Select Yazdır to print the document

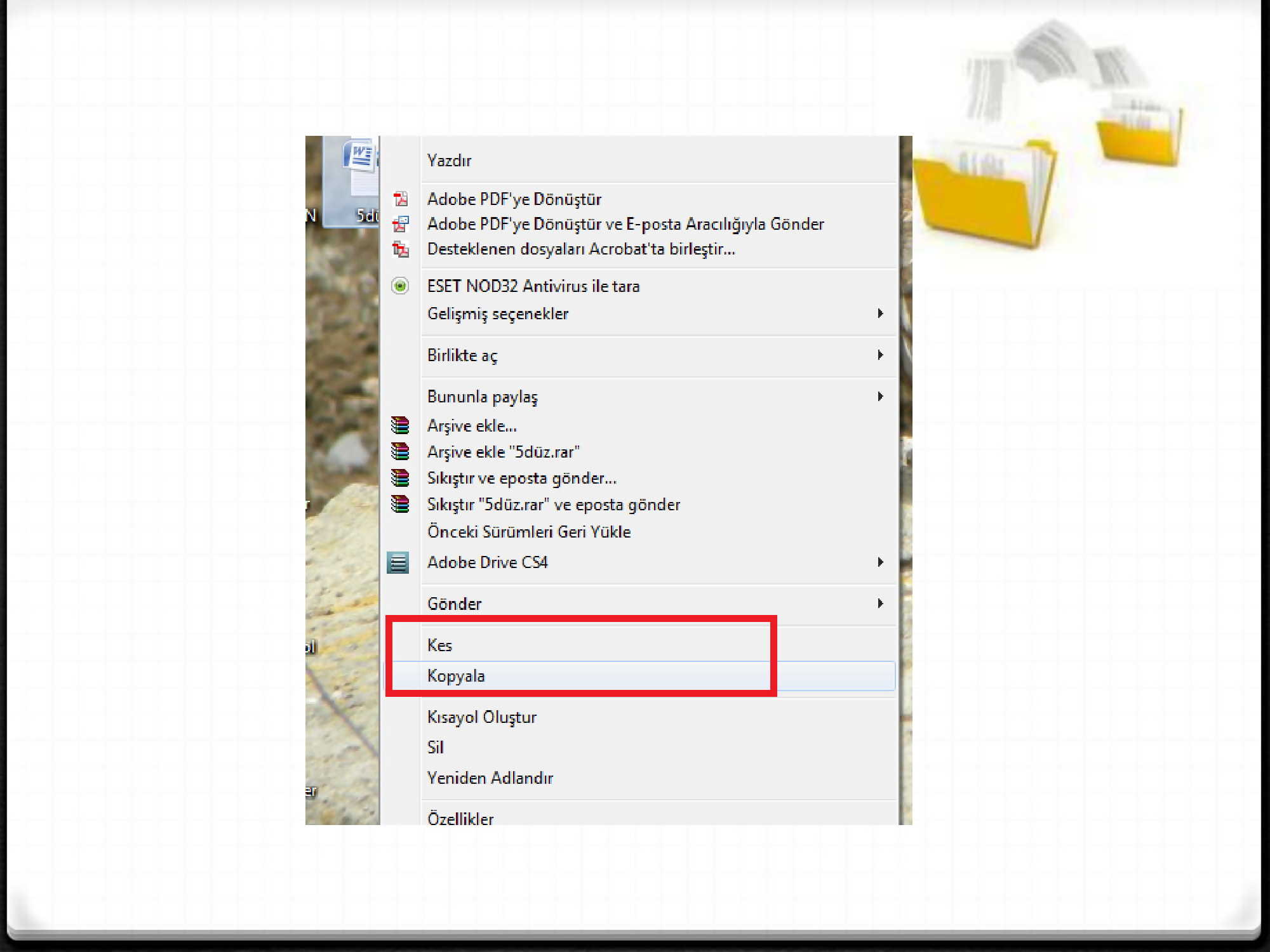point(449,161)
